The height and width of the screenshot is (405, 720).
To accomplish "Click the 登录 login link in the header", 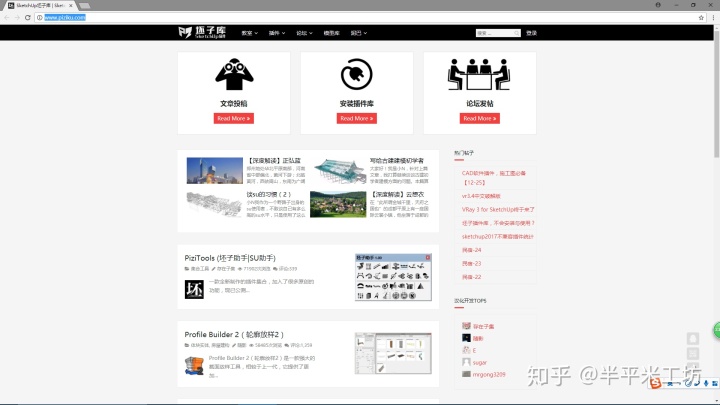I will (x=531, y=33).
